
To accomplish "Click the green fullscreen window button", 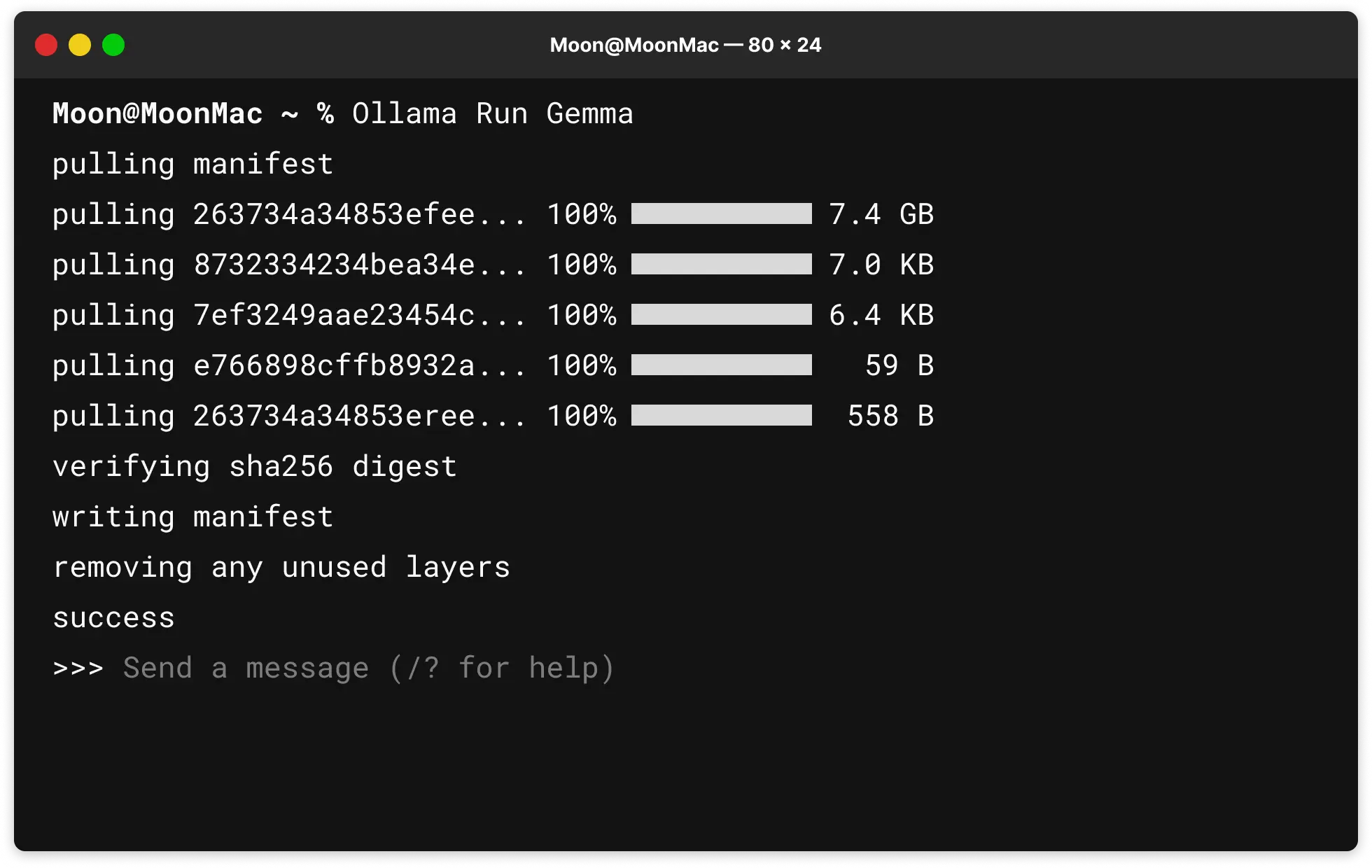I will click(x=113, y=45).
